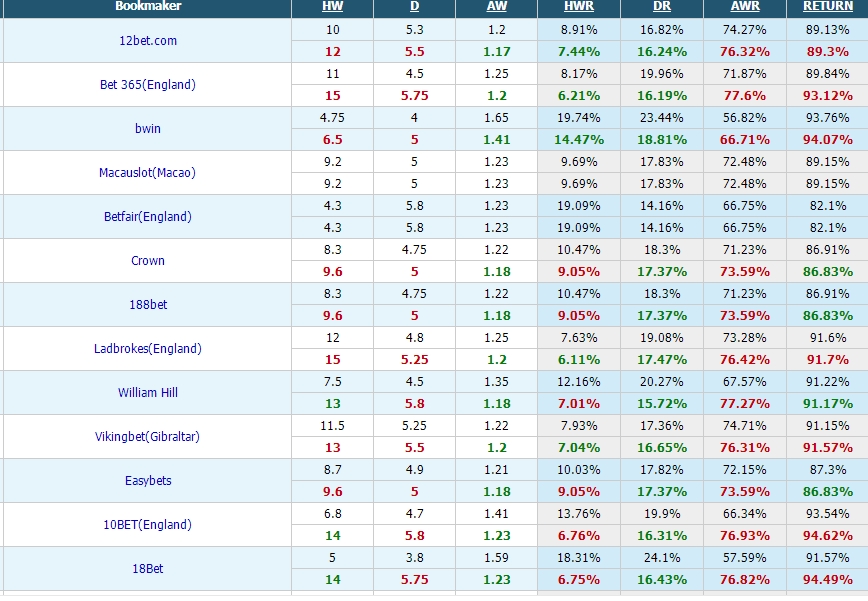Select 12bet.com's 74.27% away win rate

coord(745,30)
